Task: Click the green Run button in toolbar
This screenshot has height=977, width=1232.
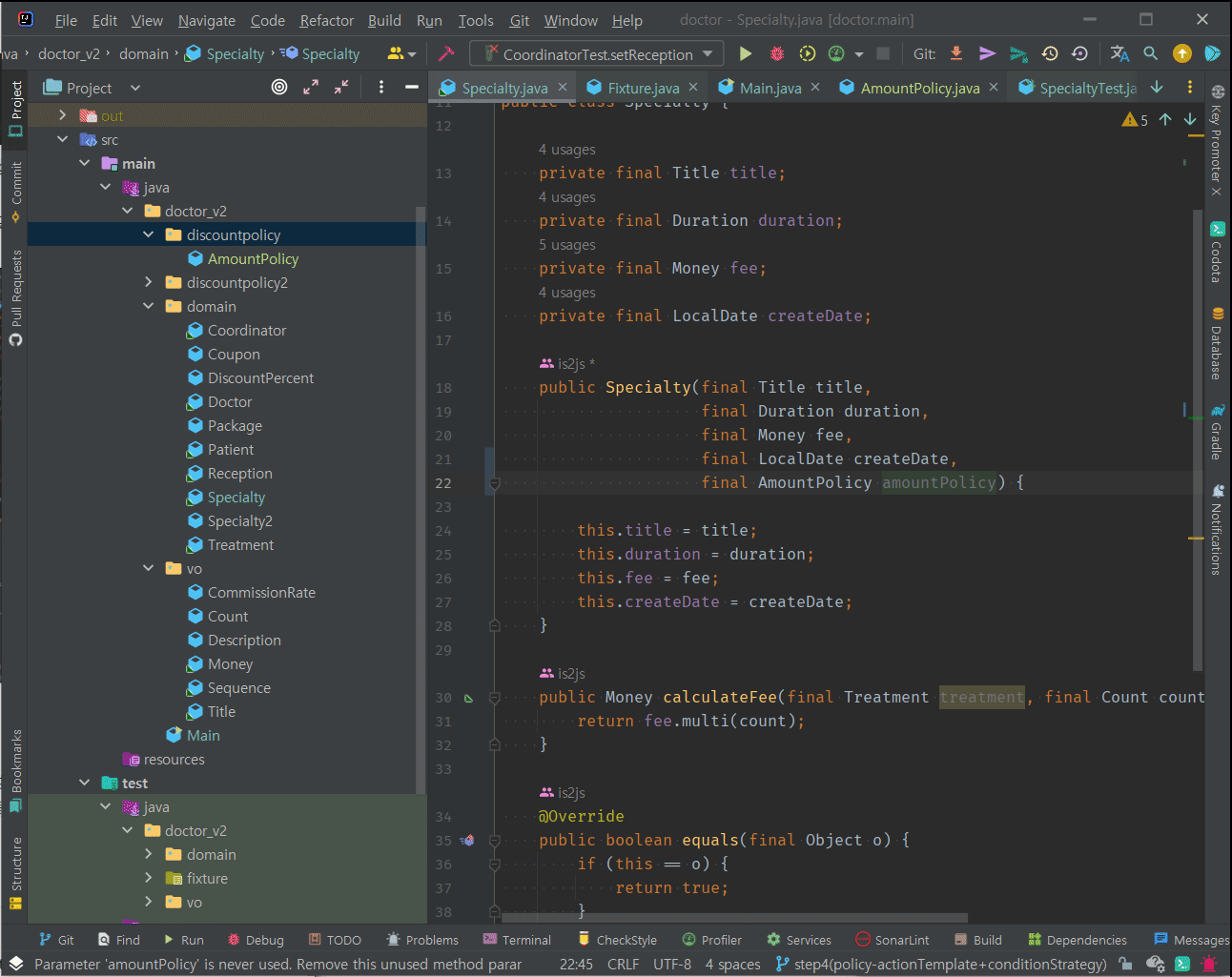Action: pyautogui.click(x=746, y=54)
